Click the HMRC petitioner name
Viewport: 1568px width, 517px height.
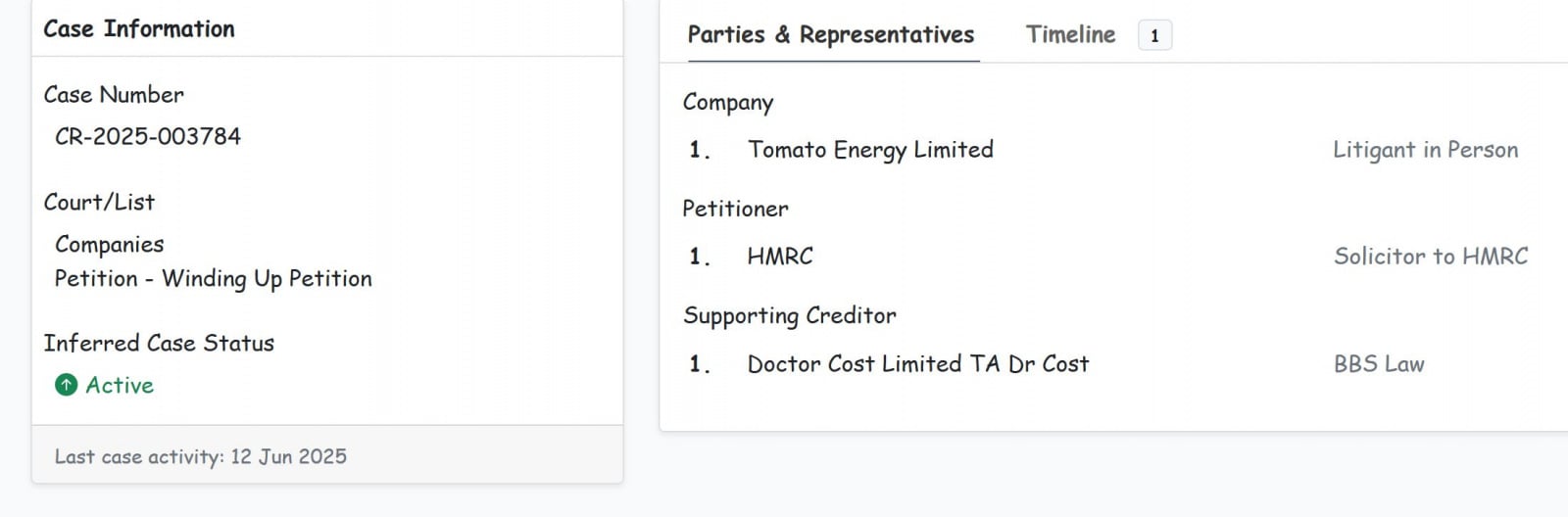[x=780, y=257]
